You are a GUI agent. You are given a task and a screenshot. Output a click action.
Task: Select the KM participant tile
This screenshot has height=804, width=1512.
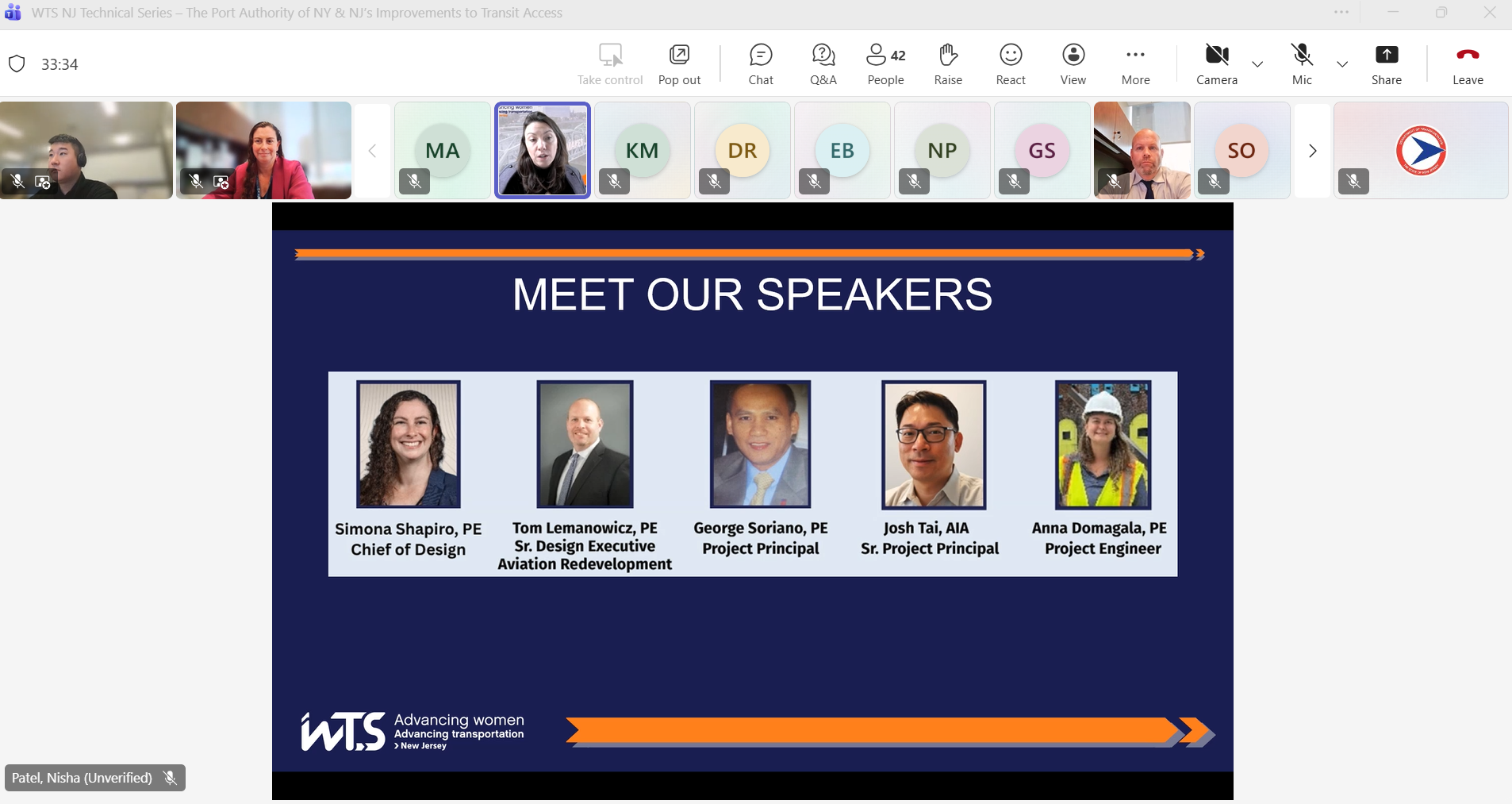pyautogui.click(x=642, y=150)
